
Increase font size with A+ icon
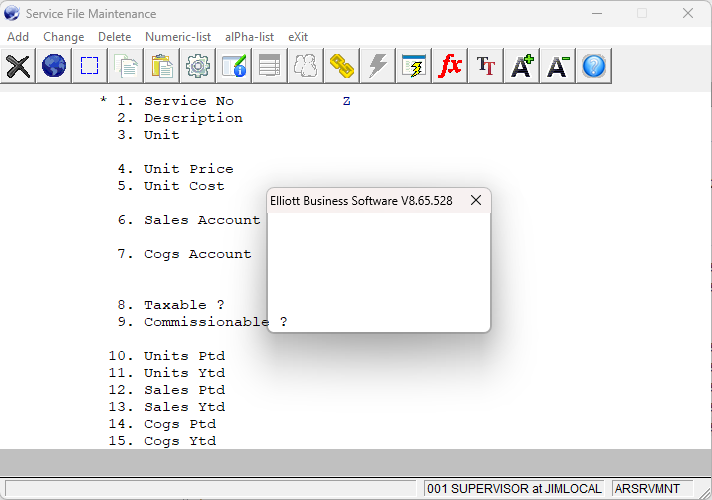[522, 67]
